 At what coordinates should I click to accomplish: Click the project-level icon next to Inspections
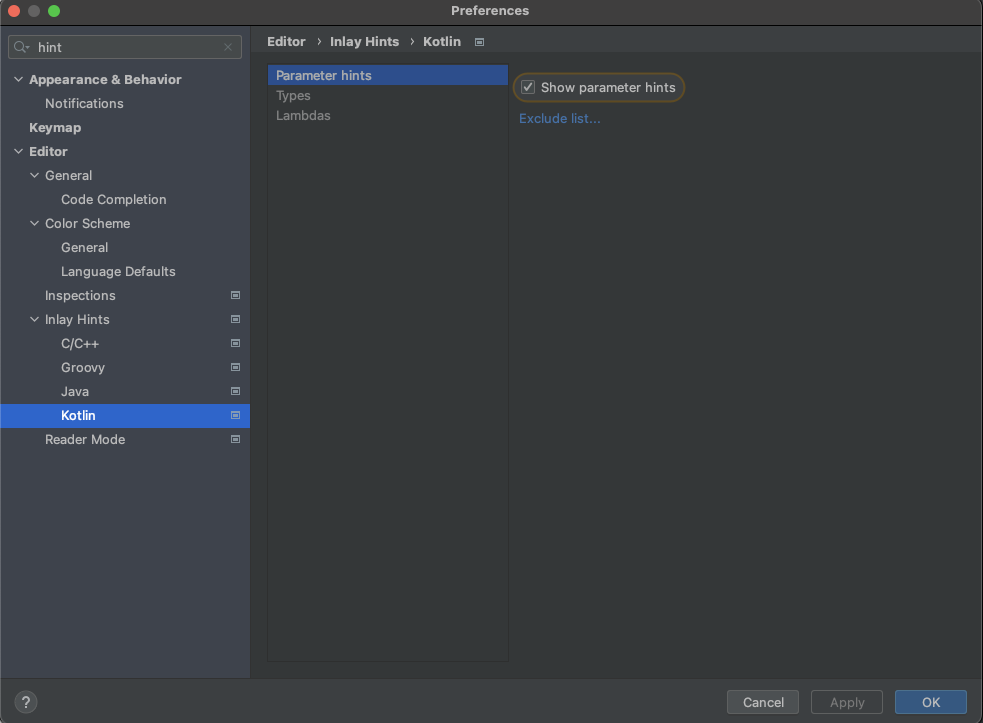click(236, 295)
